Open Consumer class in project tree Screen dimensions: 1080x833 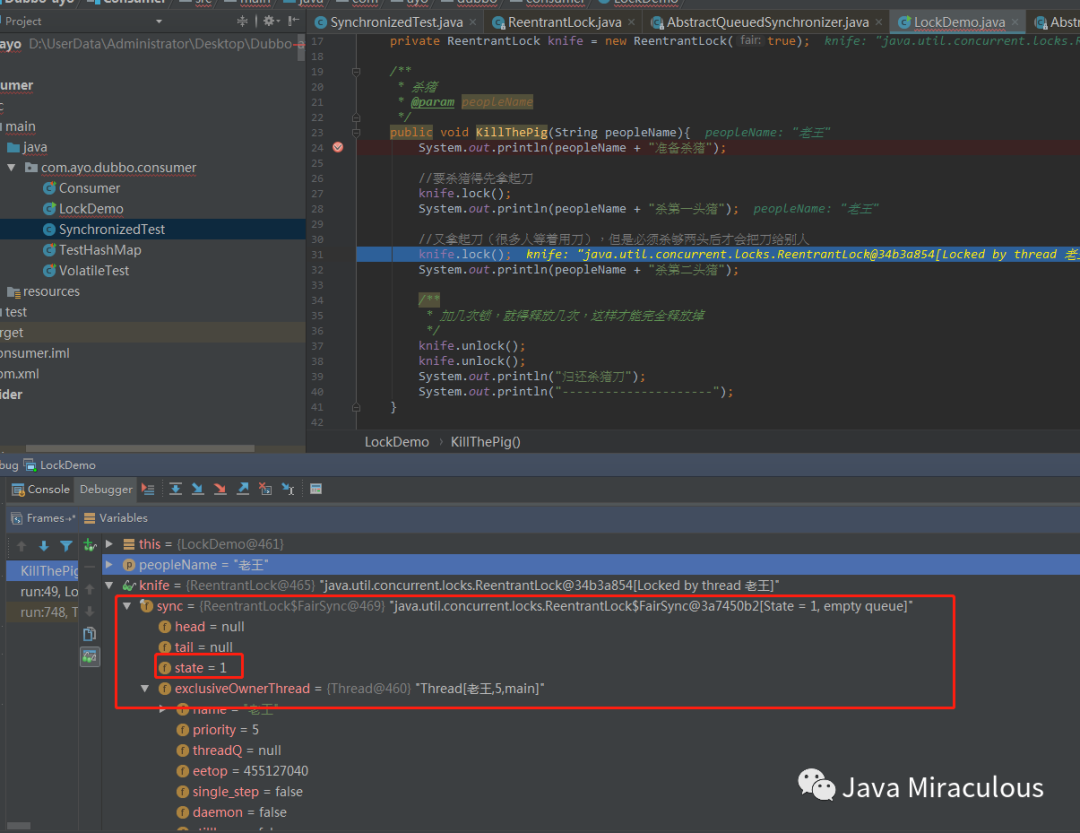point(81,188)
